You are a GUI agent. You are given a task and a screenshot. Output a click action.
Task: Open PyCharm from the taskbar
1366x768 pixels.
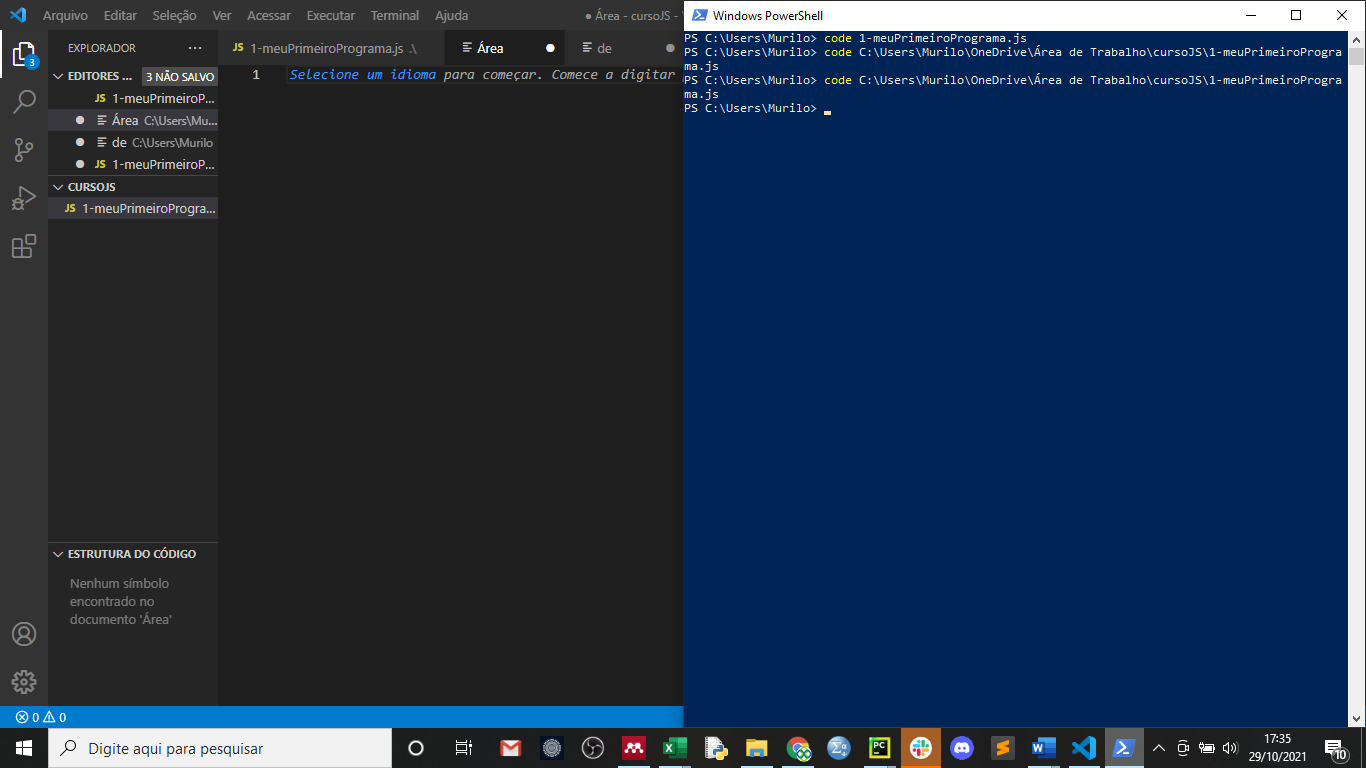(x=879, y=748)
